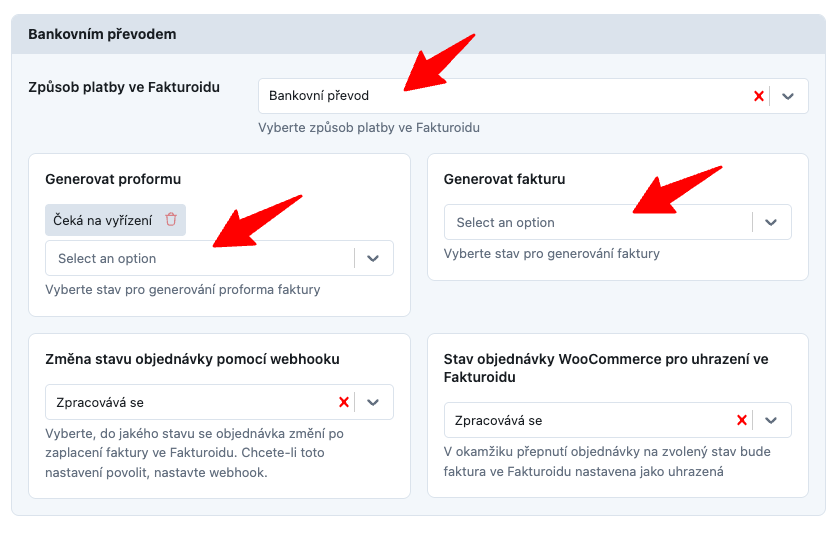836x534 pixels.
Task: Clear the Bankovní převod payment method selection
Action: (759, 96)
